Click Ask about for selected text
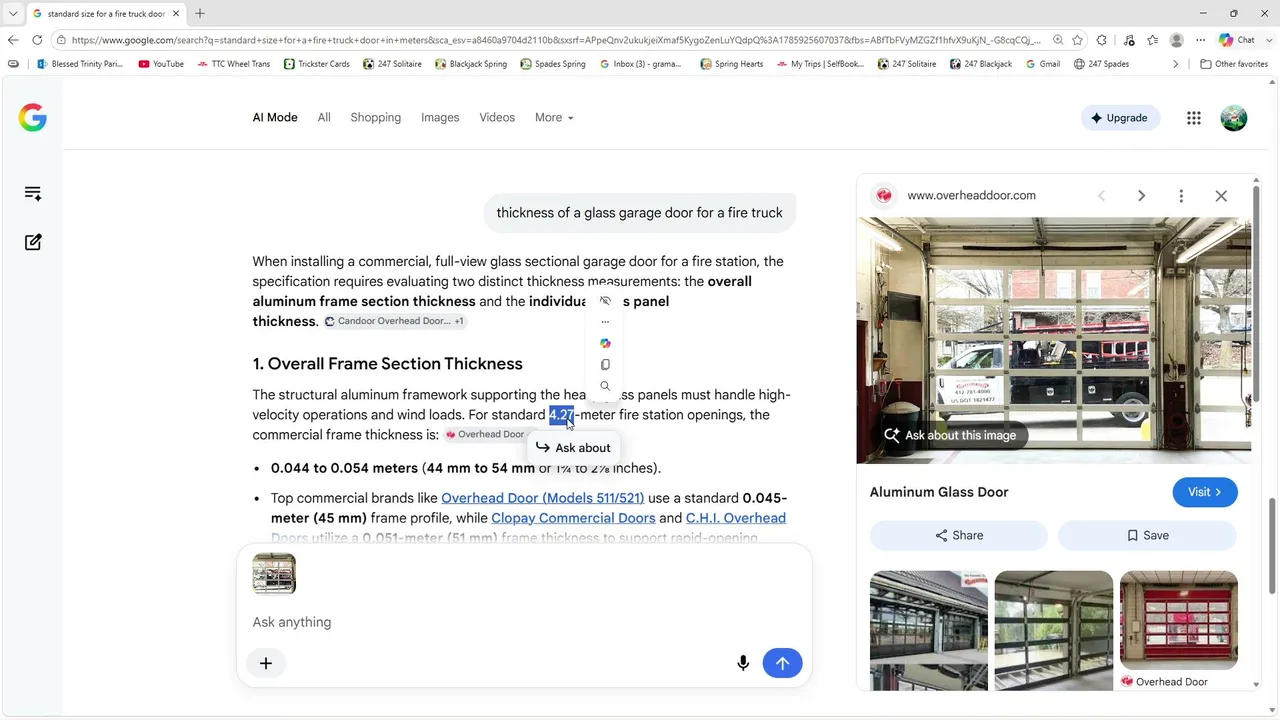The image size is (1280, 720). [x=572, y=448]
